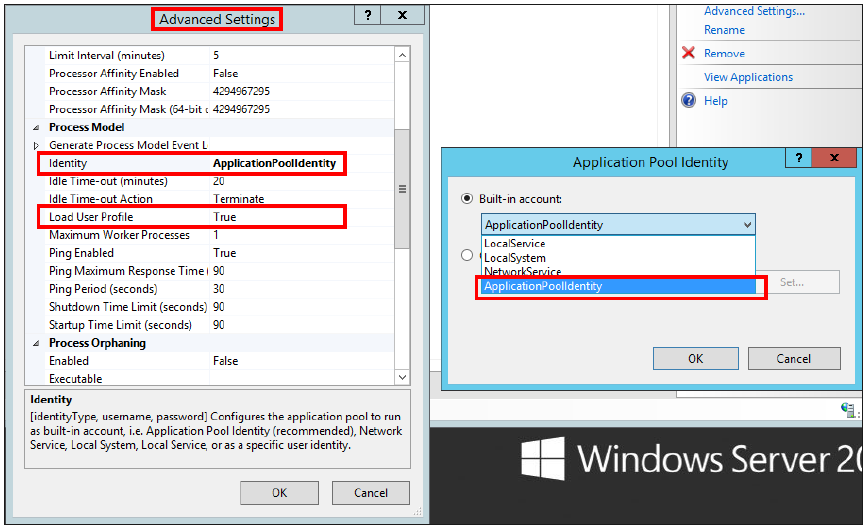866x528 pixels.
Task: Choose LocalSystem from the account list
Action: (515, 258)
